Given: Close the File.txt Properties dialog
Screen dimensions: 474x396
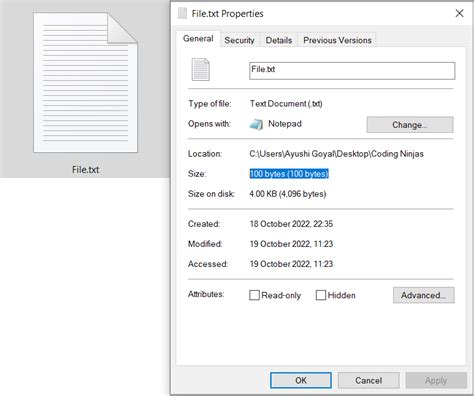Looking at the screenshot, I should click(459, 13).
